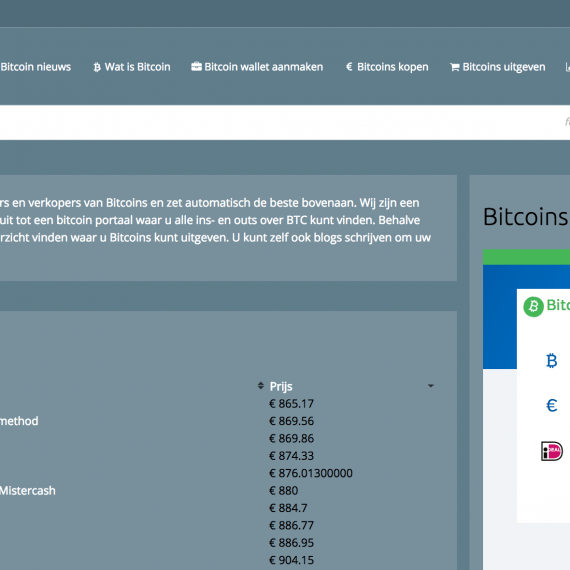Open the Bitcoins uitgeven menu item

(x=504, y=67)
